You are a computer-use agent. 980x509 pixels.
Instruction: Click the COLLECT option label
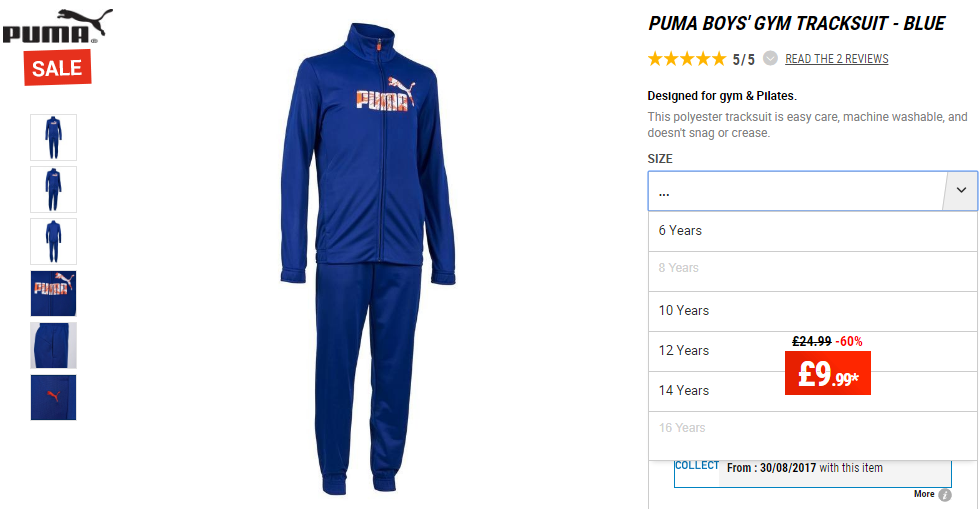697,466
